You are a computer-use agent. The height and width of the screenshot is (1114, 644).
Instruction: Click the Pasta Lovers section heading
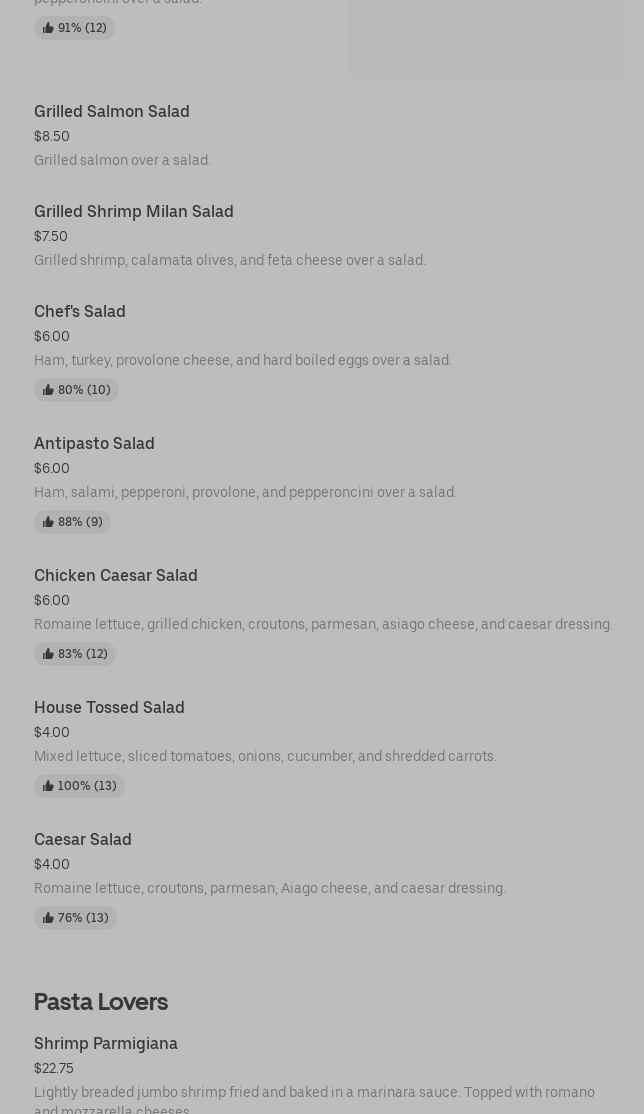tap(101, 1001)
